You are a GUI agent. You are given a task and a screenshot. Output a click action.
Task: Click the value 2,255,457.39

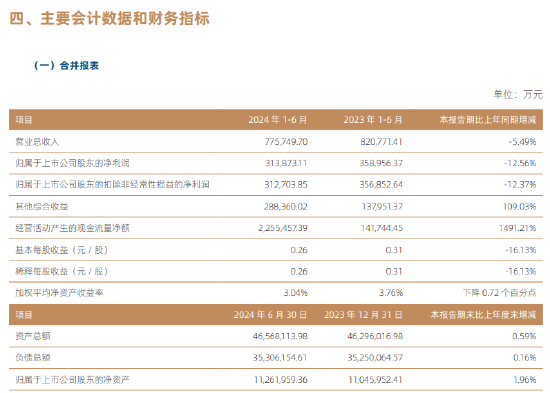pyautogui.click(x=283, y=228)
